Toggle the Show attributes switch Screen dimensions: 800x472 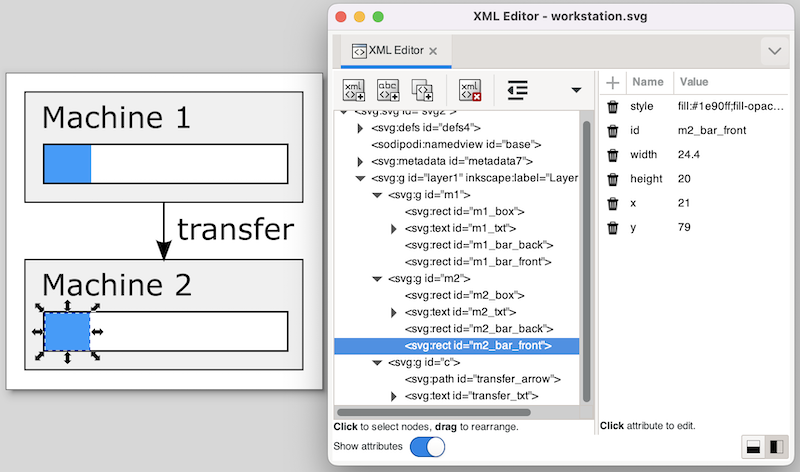click(428, 446)
